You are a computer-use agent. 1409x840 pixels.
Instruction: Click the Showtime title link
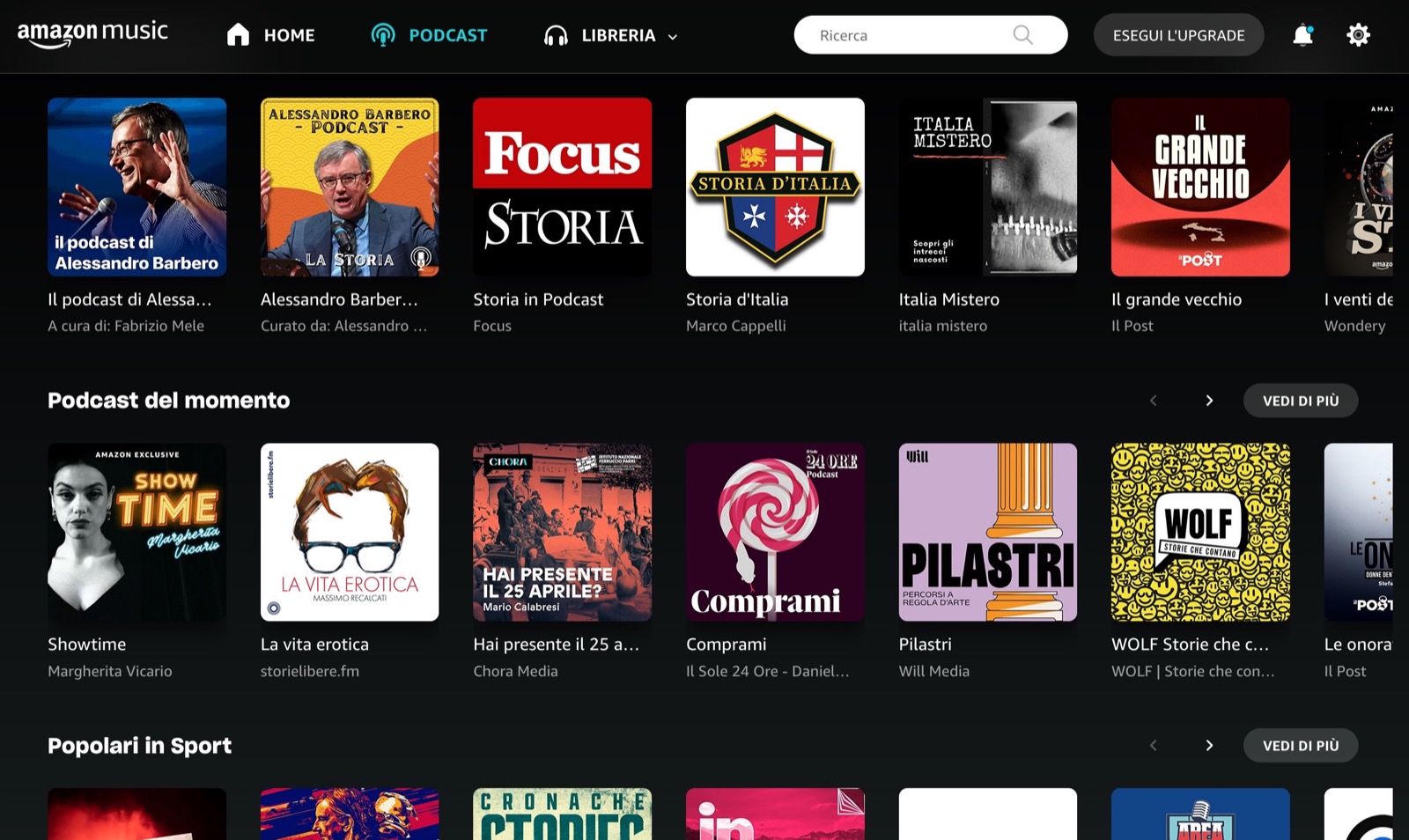click(86, 645)
